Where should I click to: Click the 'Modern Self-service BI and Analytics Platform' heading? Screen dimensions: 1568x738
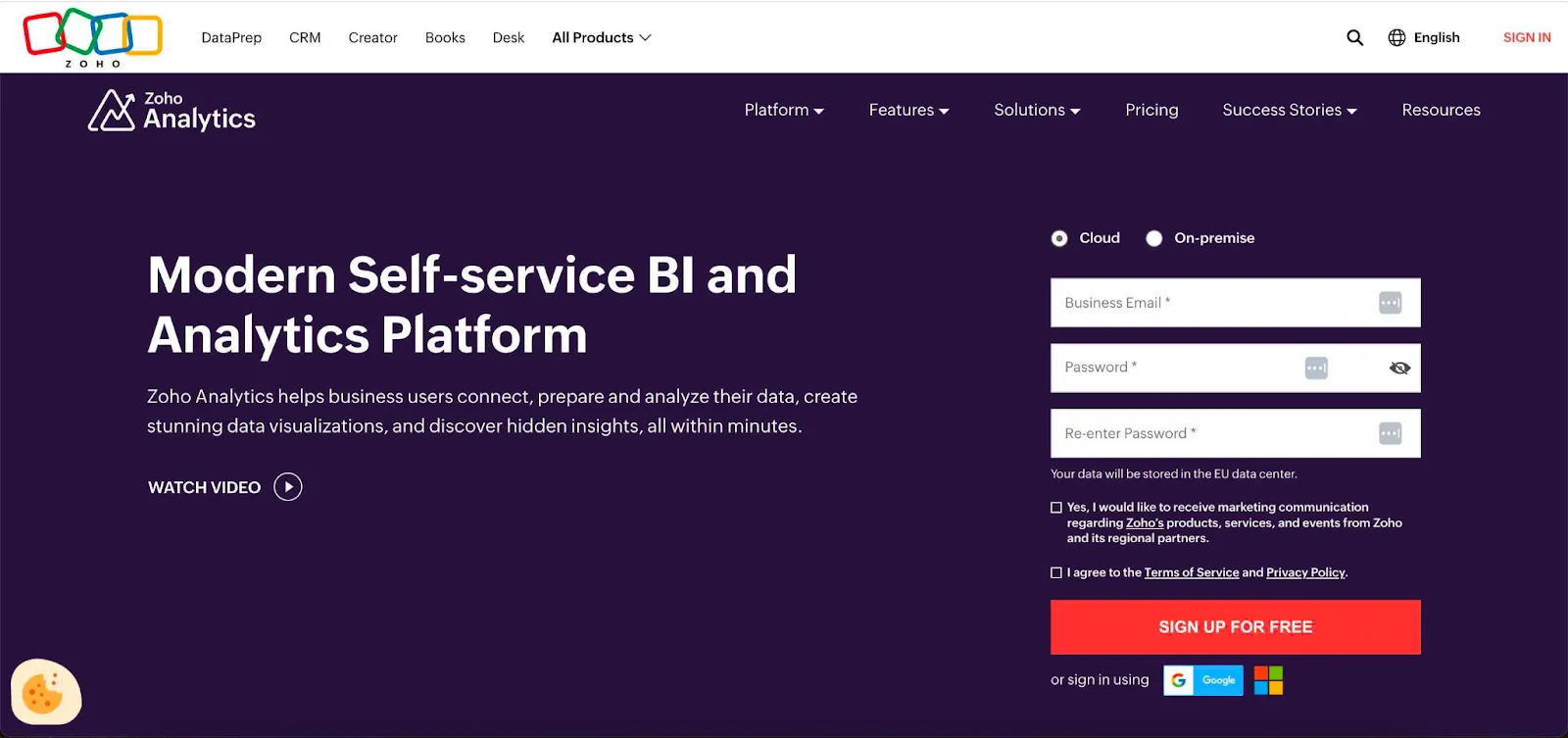[x=471, y=305]
